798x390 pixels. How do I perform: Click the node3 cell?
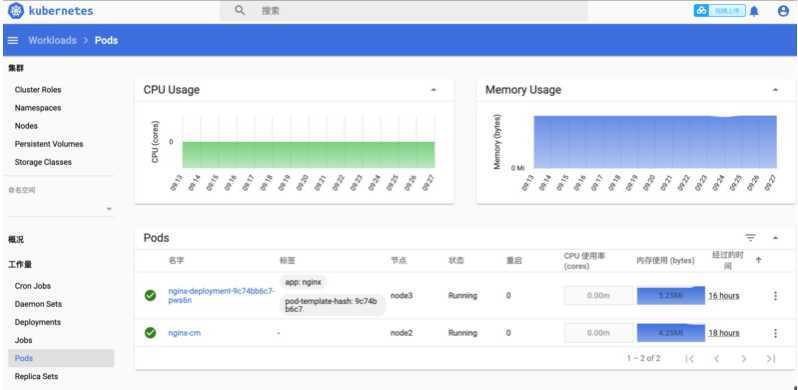pos(402,295)
